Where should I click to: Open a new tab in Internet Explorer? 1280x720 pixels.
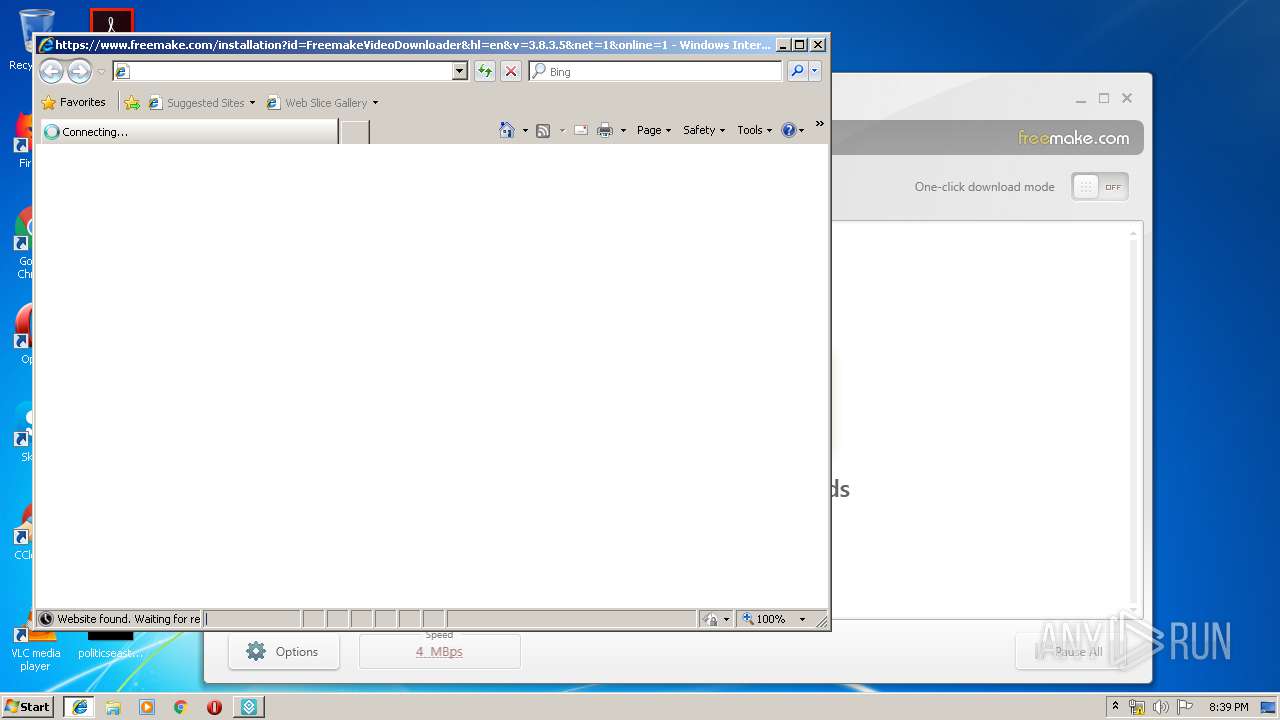pos(355,131)
